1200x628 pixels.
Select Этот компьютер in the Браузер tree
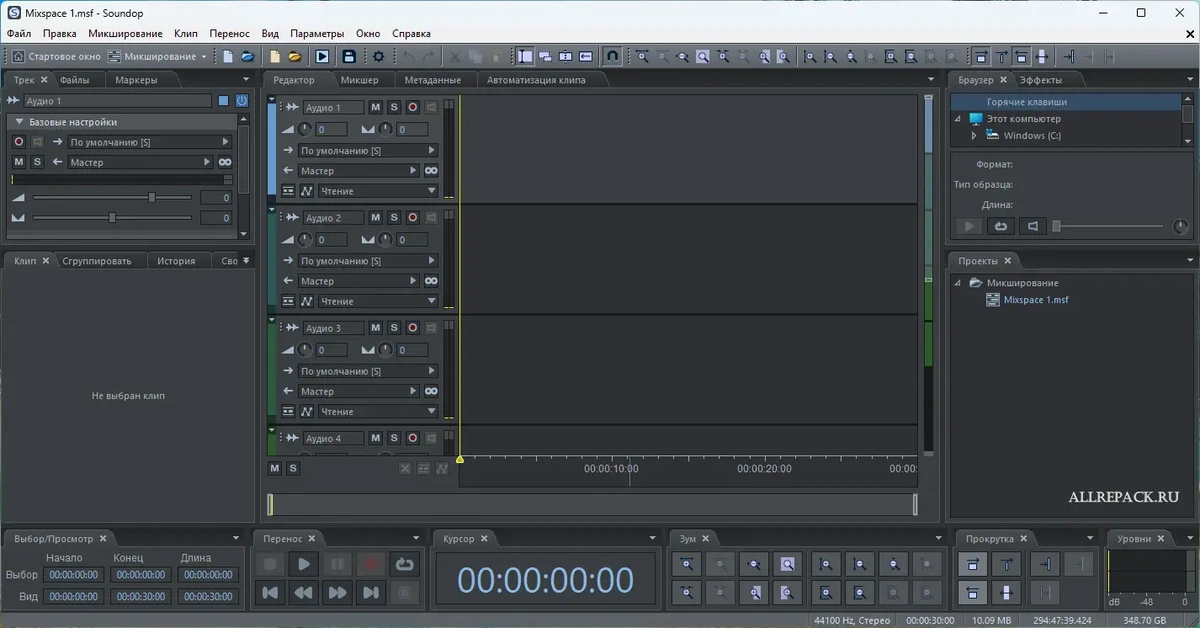[1024, 119]
